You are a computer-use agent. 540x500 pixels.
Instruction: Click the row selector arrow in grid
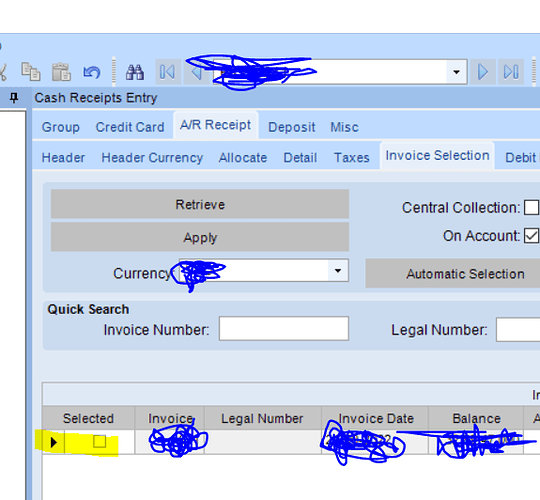click(x=53, y=442)
